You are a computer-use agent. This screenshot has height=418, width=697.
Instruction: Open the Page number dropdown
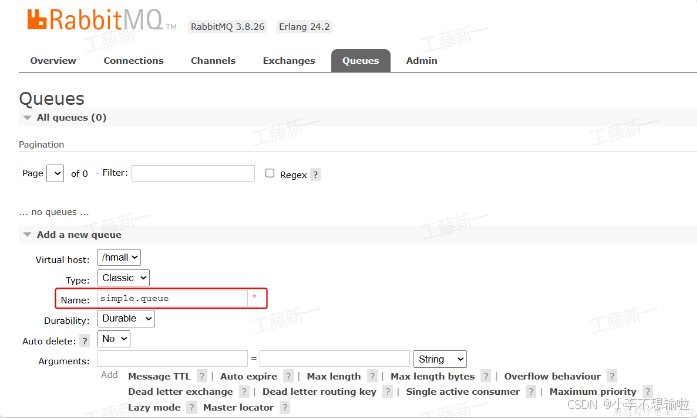[x=55, y=173]
